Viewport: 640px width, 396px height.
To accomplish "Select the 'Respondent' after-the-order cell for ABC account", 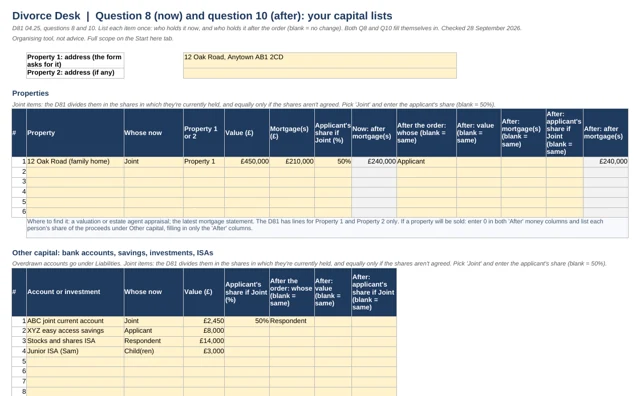I will (x=291, y=321).
